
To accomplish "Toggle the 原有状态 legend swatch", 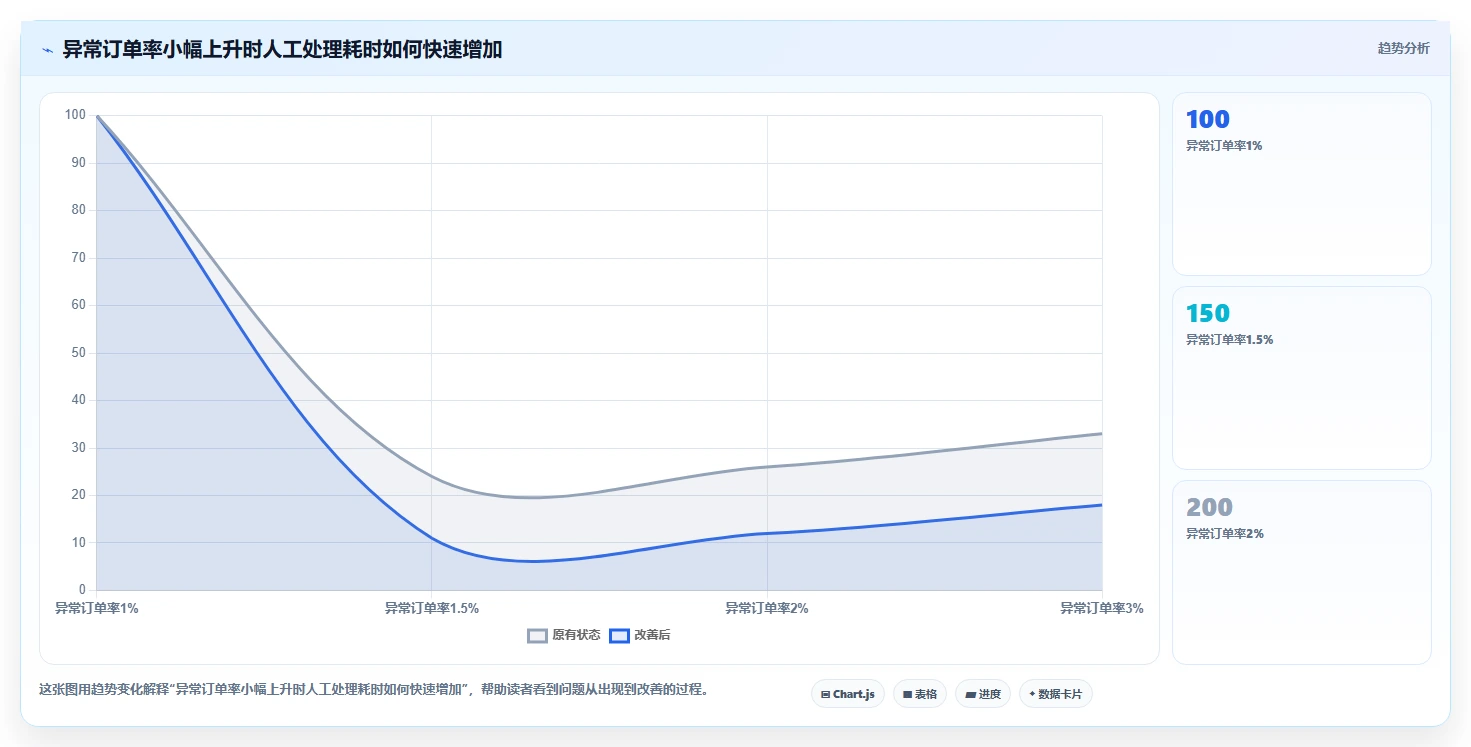I will click(537, 635).
